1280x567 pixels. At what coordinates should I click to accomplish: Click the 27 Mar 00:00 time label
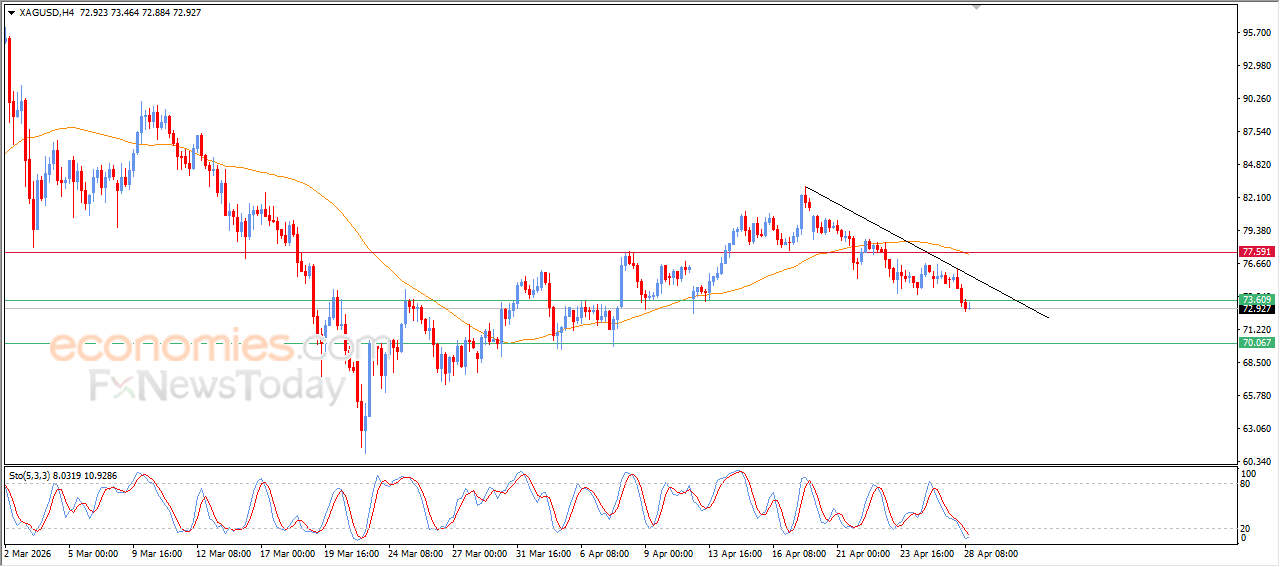coord(479,553)
